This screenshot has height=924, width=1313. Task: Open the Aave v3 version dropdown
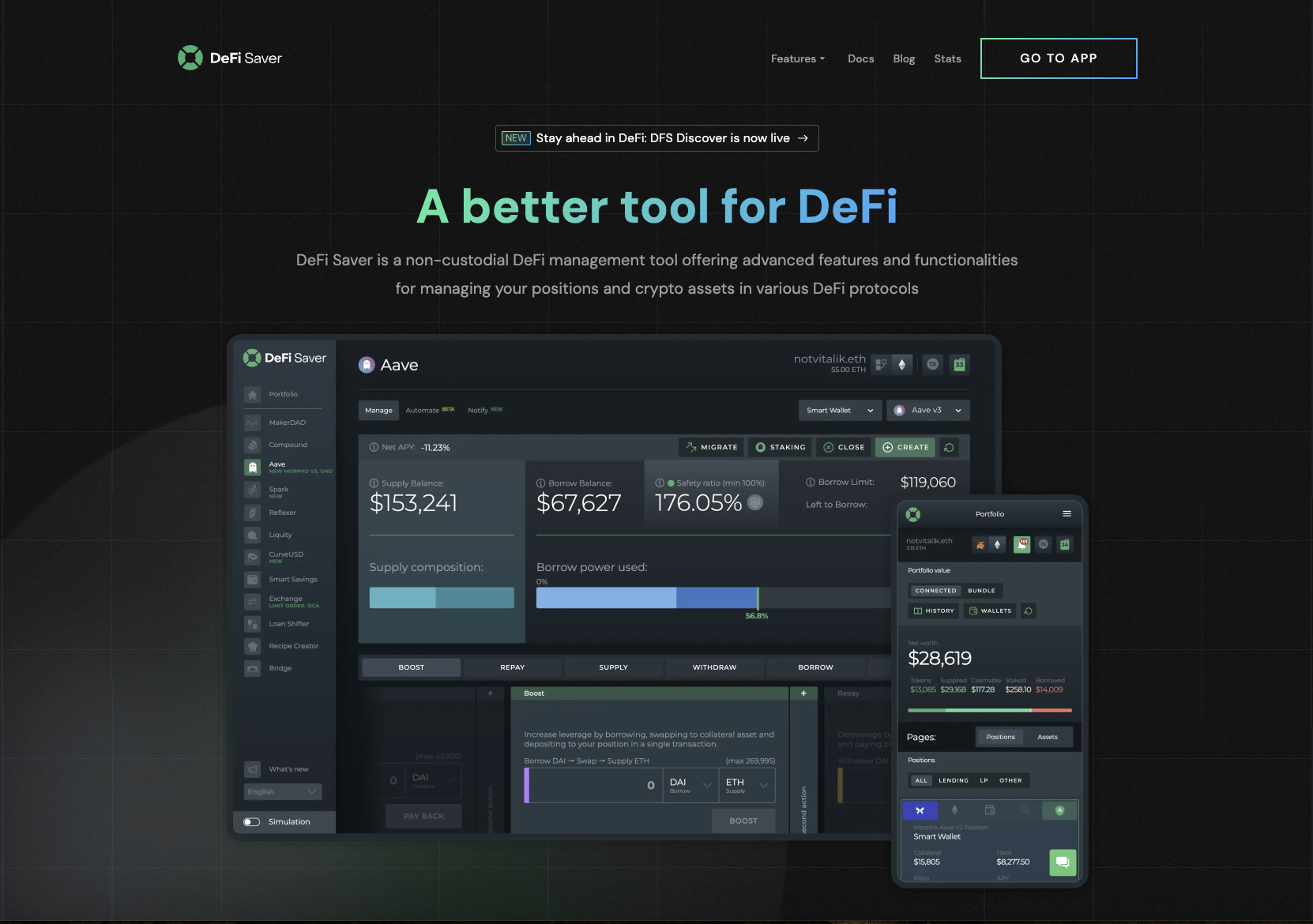click(928, 411)
